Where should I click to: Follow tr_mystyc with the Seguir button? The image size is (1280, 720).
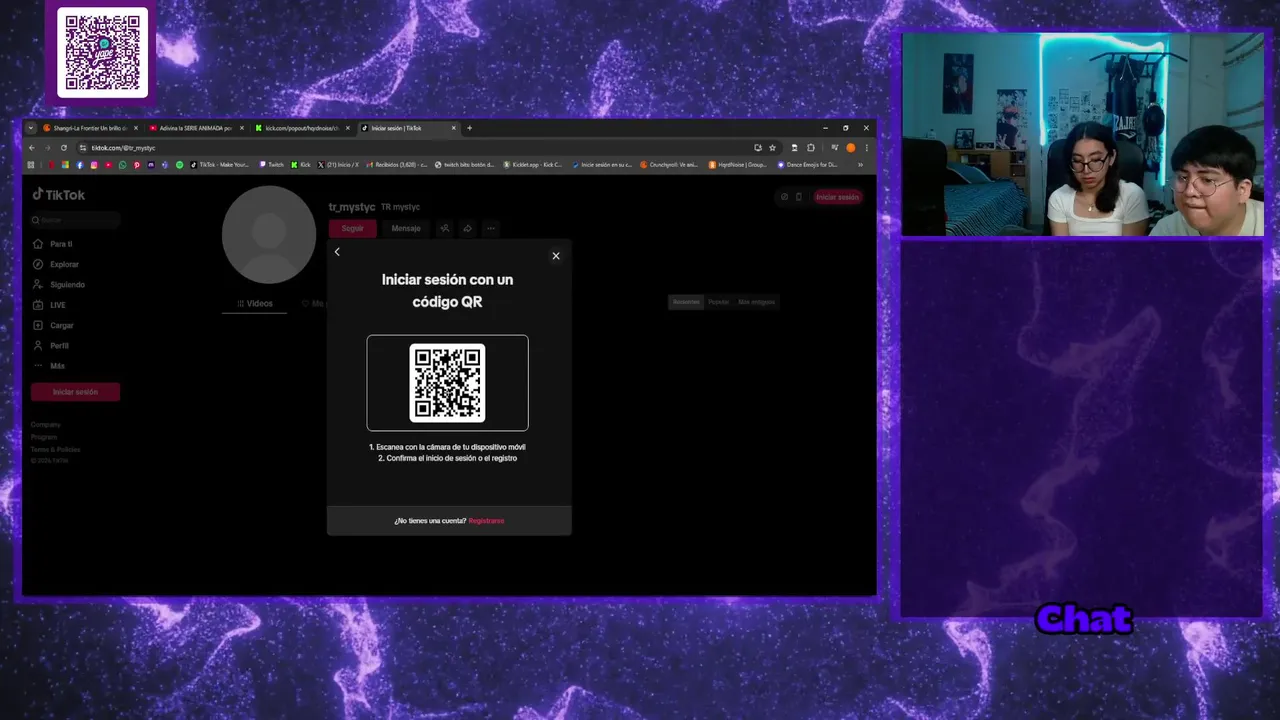353,228
